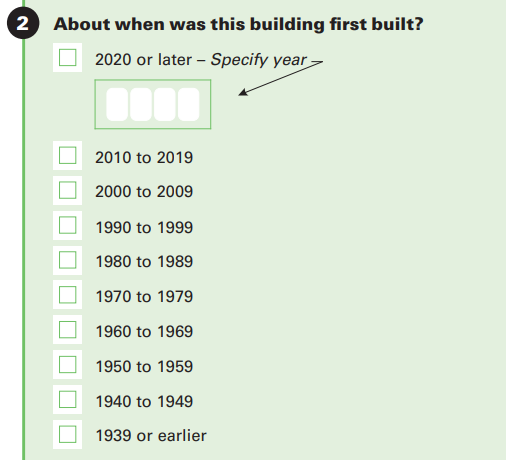This screenshot has width=506, height=460.
Task: Tick the 1970 to 1979 box
Action: [x=67, y=295]
